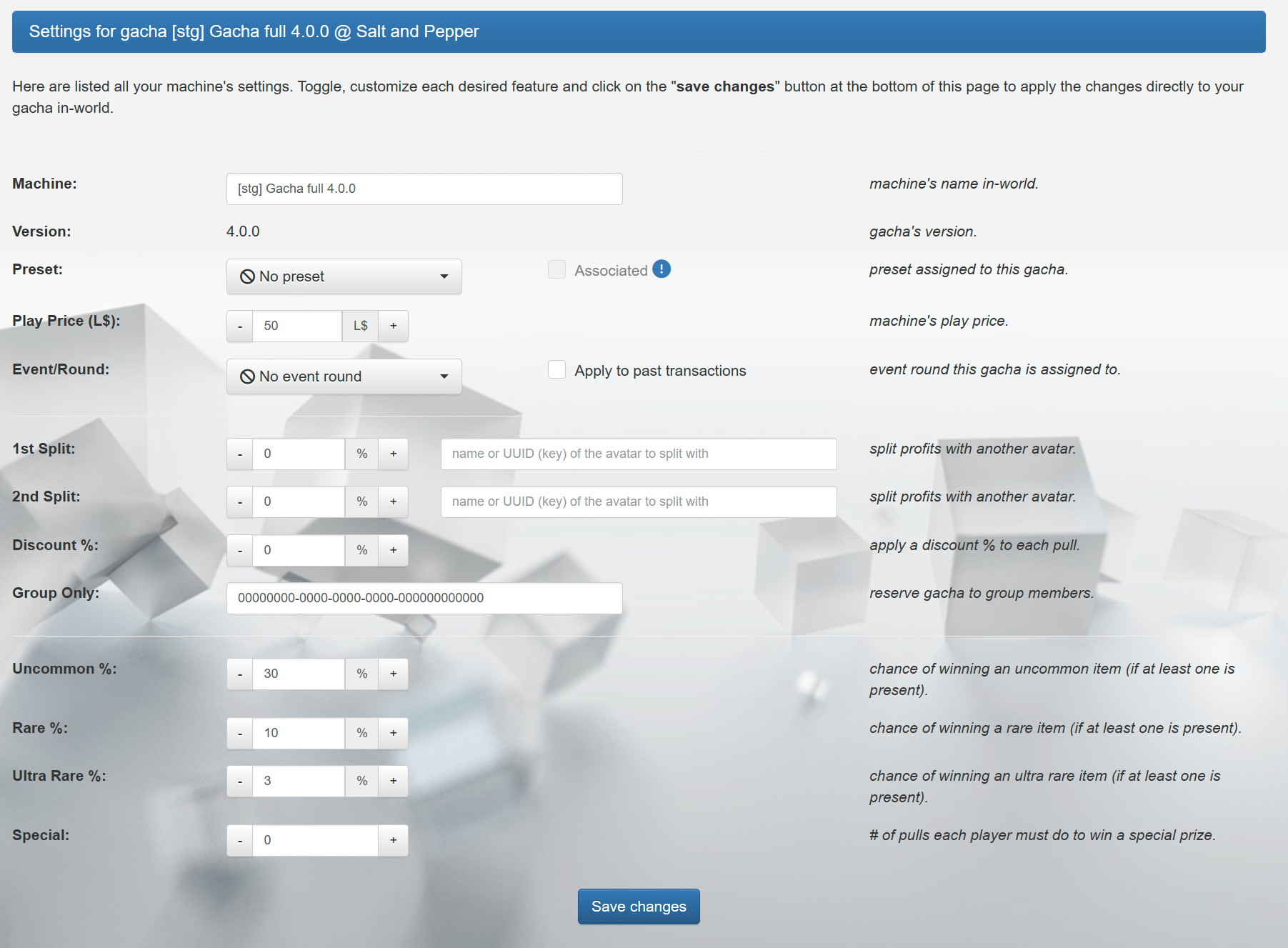Click the 'Ultra Rare %:' label
This screenshot has width=1288, height=948.
59,776
